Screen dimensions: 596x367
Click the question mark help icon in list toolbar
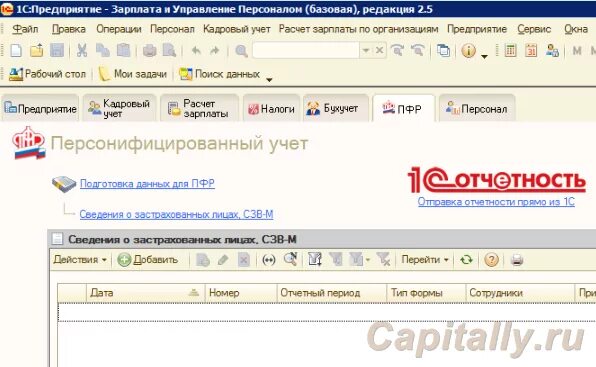(x=491, y=260)
